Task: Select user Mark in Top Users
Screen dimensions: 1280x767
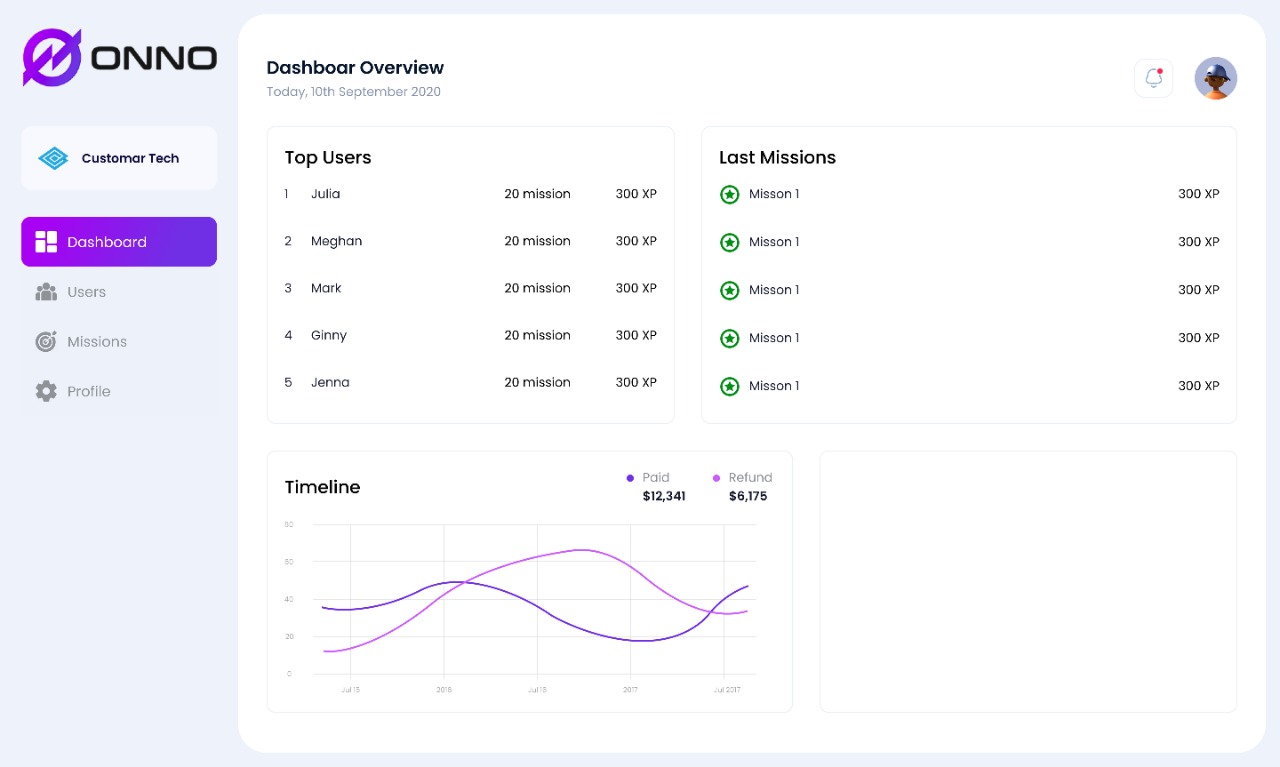Action: (326, 288)
